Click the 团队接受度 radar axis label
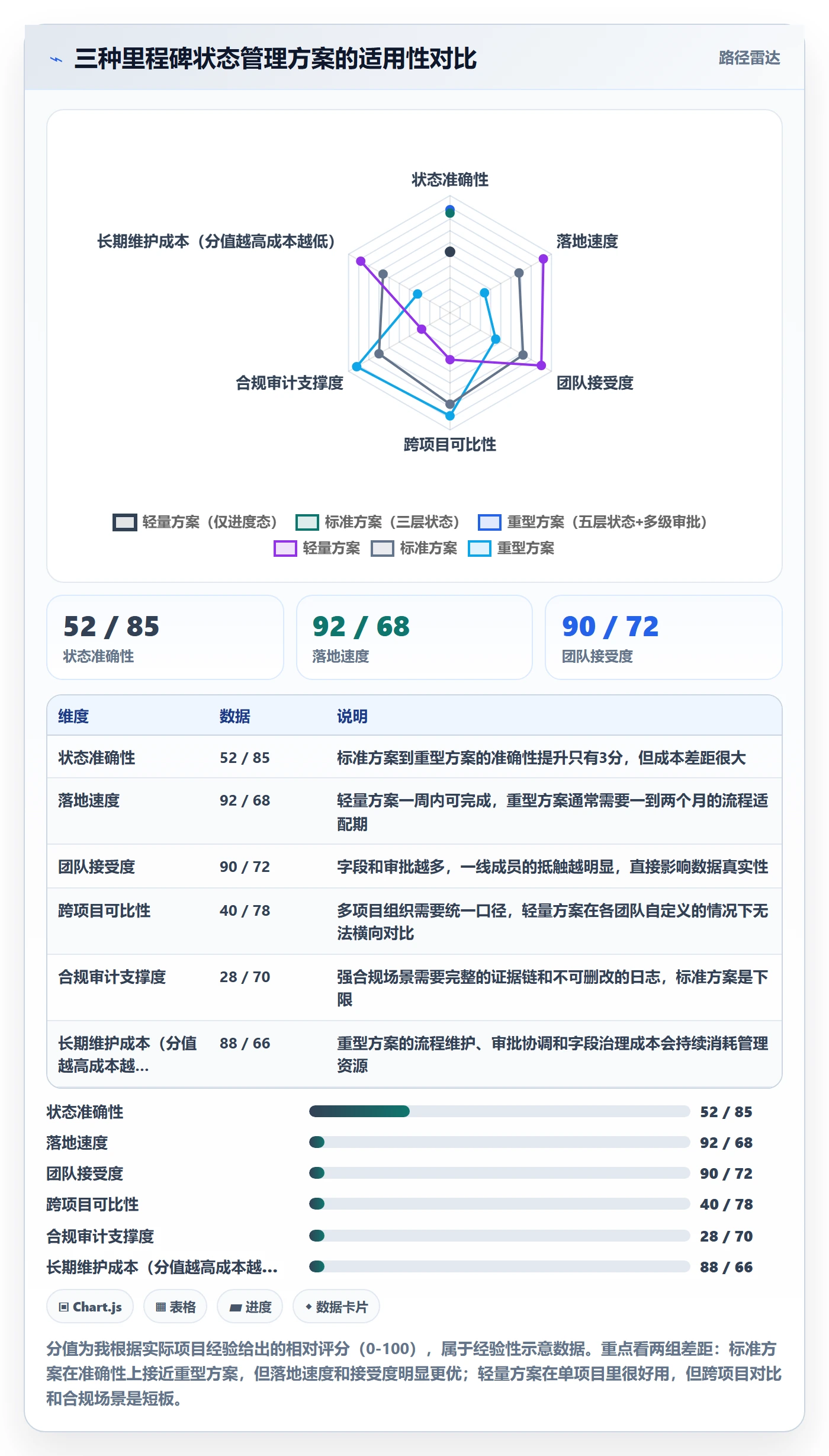Viewport: 829px width, 1456px height. [x=595, y=383]
